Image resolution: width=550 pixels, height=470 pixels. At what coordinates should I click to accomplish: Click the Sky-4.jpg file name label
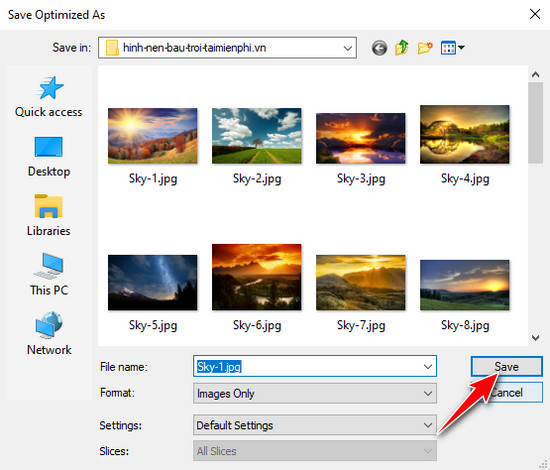[x=465, y=179]
